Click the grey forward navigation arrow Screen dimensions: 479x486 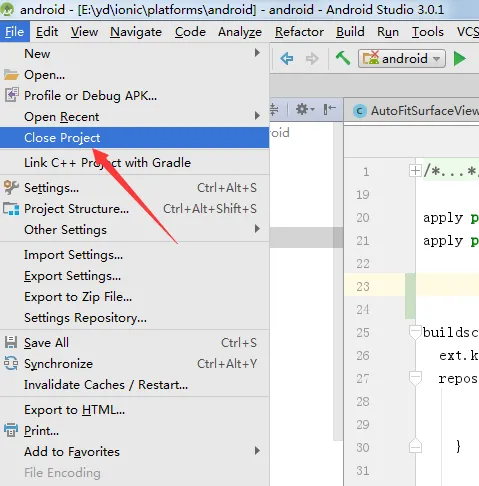click(x=312, y=59)
